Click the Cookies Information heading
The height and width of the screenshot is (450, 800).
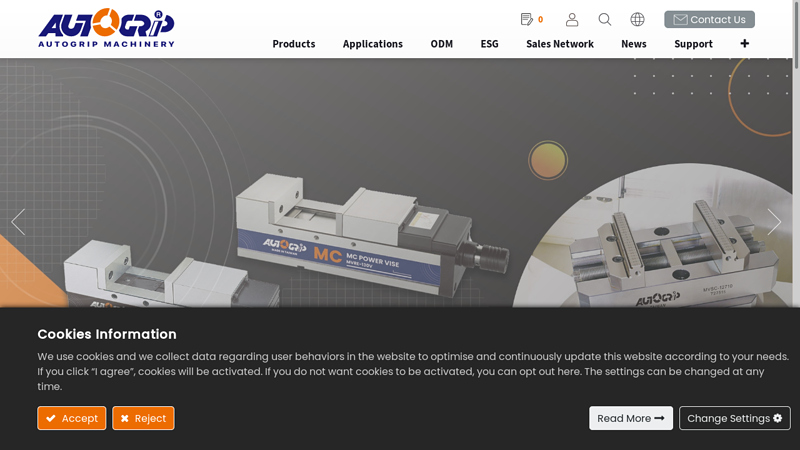[107, 334]
